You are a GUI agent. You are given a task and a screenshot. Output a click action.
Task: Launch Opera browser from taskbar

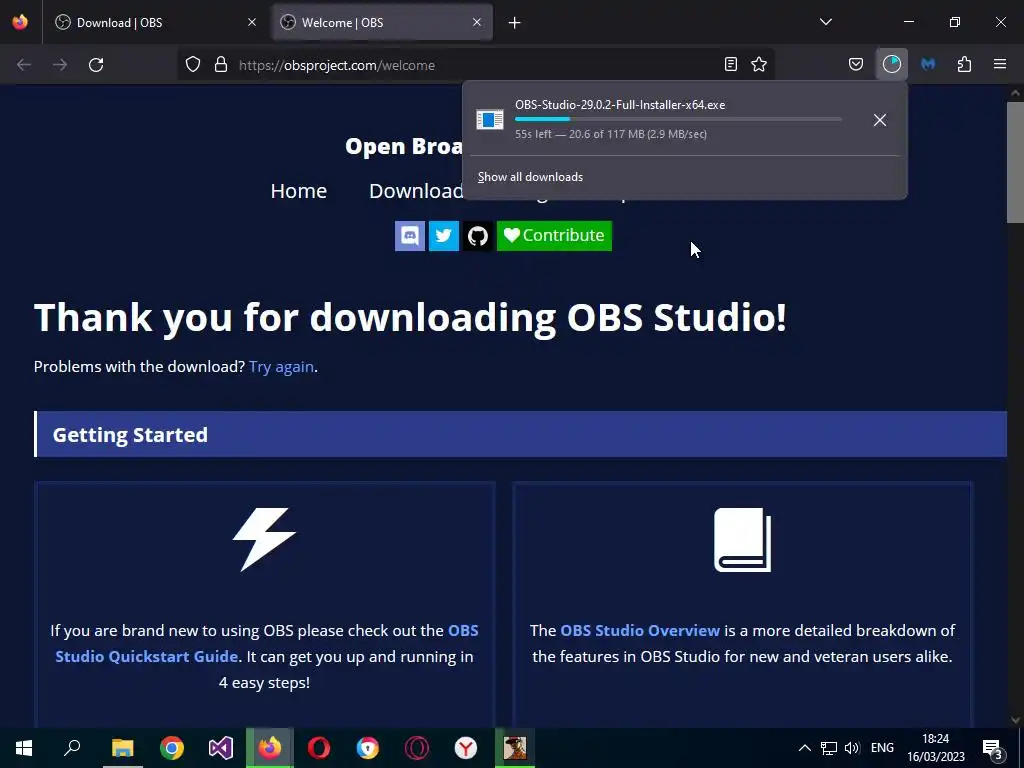pos(319,748)
